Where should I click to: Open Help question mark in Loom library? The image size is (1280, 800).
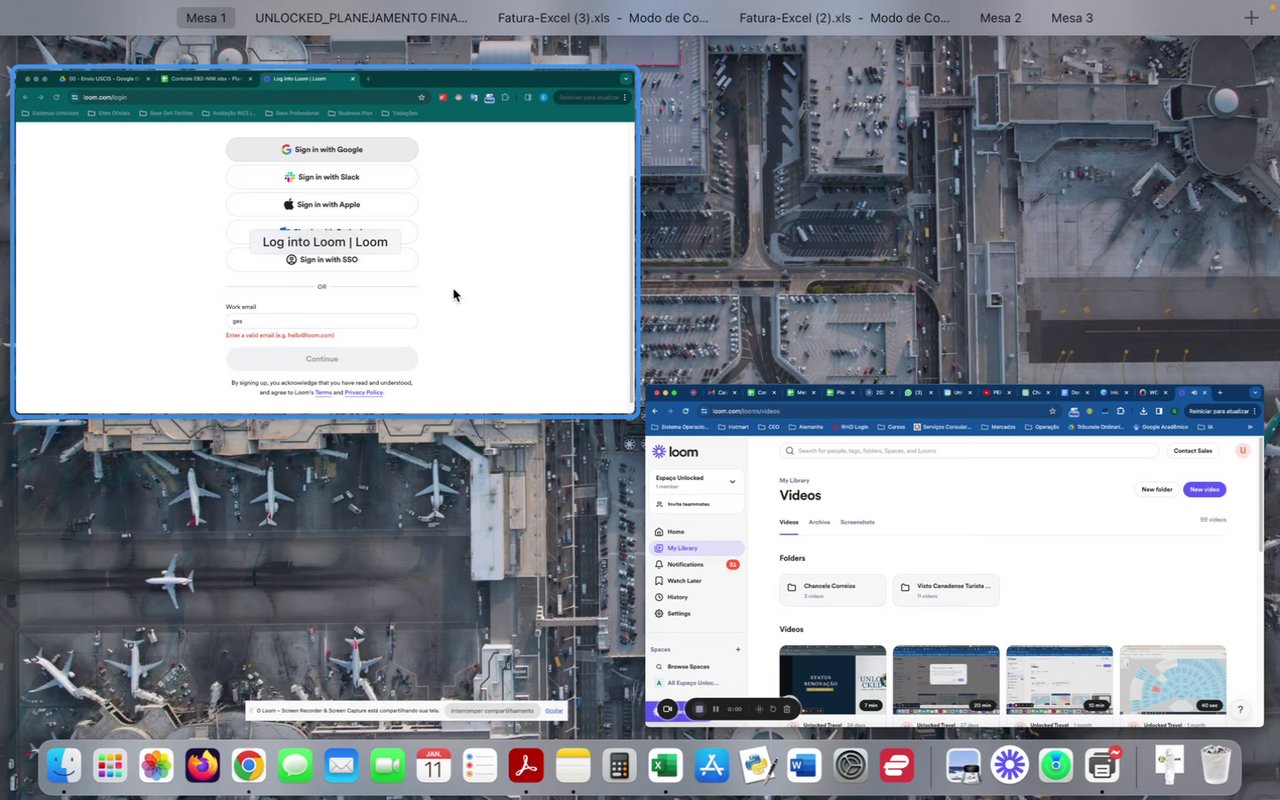click(x=1240, y=710)
